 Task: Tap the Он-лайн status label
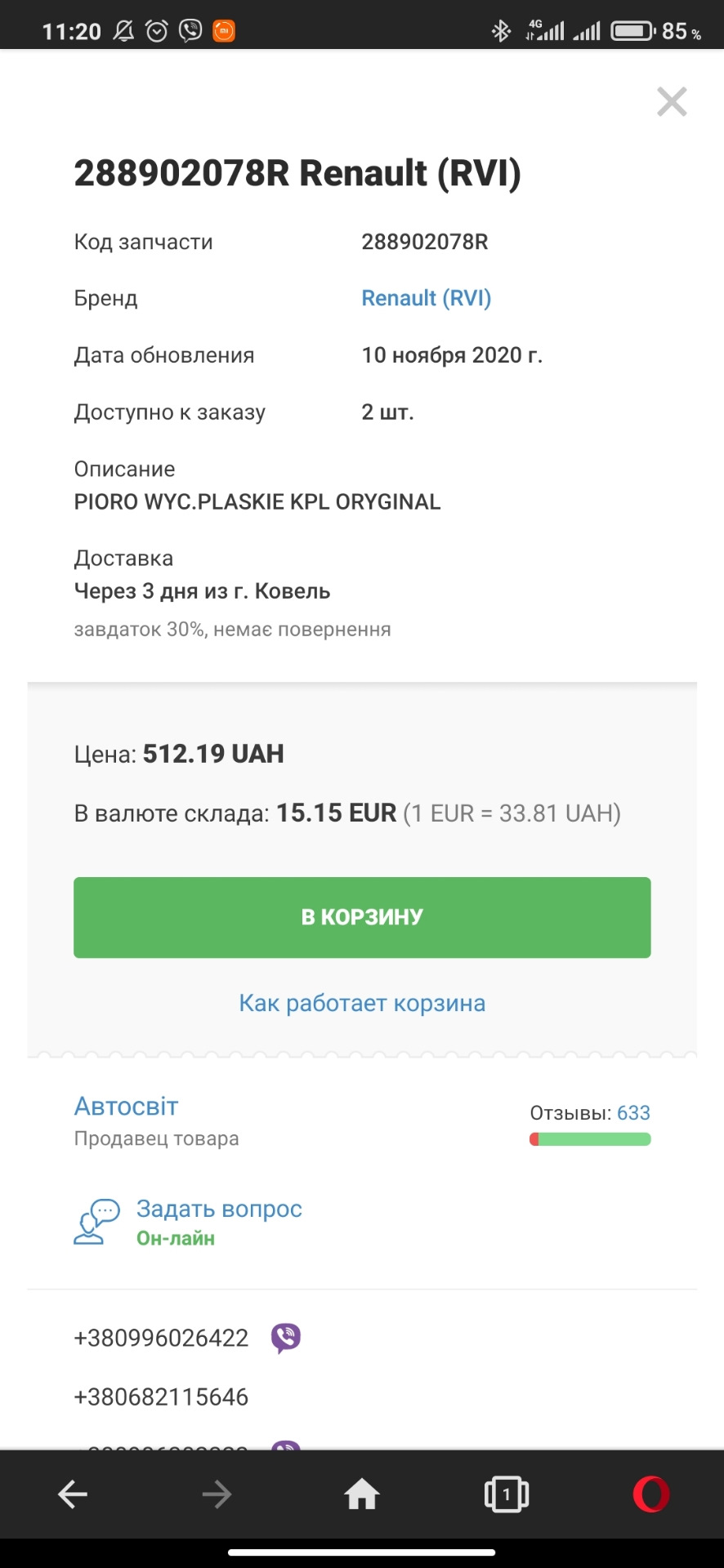(x=175, y=1238)
